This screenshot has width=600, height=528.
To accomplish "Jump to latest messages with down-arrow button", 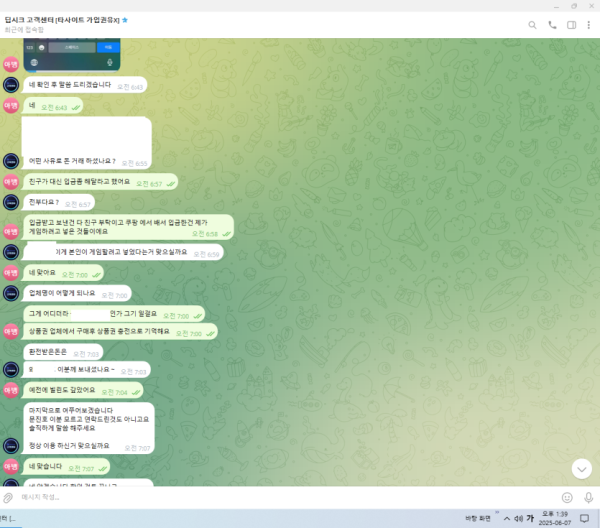I will (x=582, y=469).
